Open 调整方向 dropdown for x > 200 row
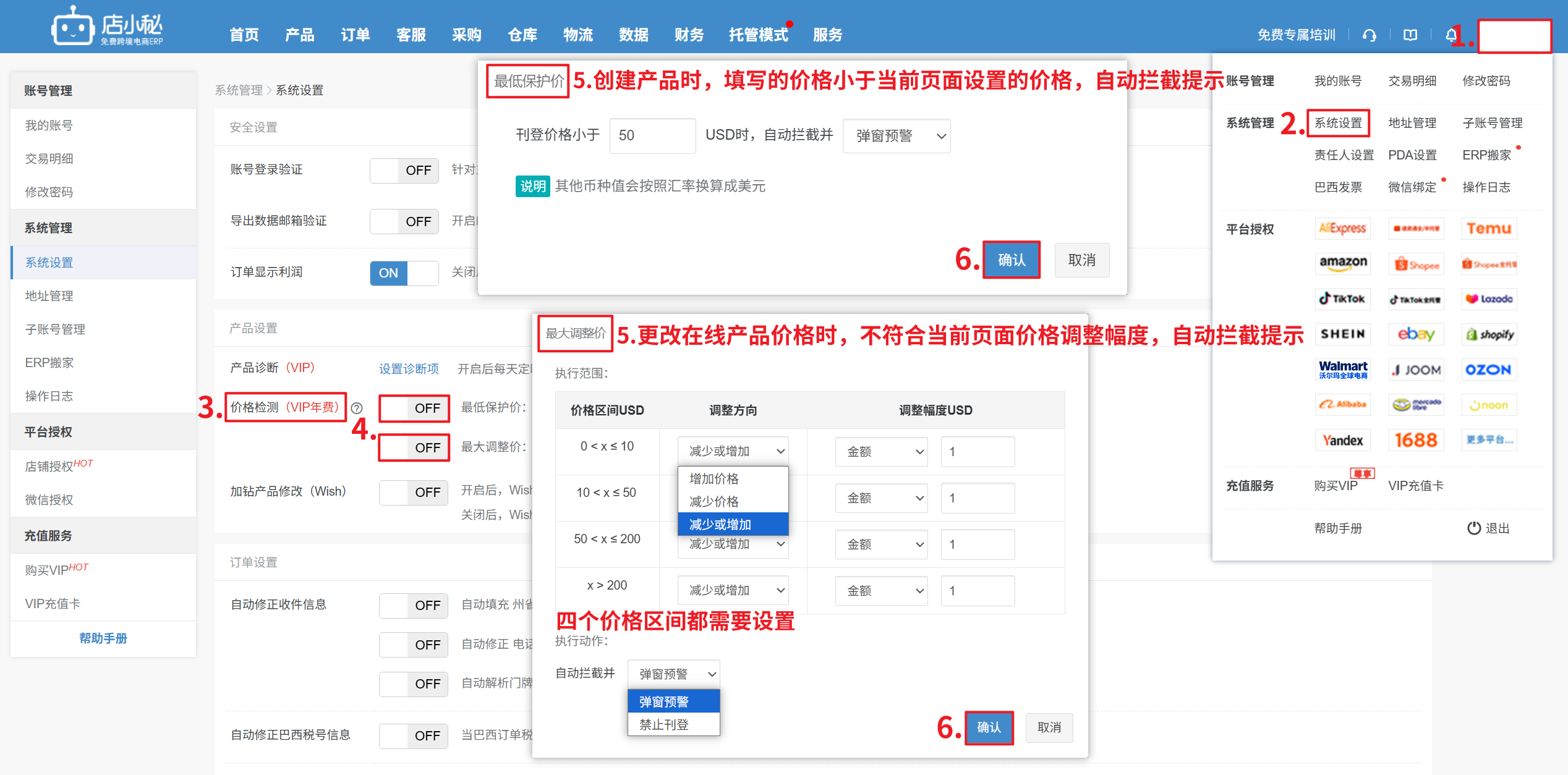The width and height of the screenshot is (1568, 775). click(x=733, y=590)
